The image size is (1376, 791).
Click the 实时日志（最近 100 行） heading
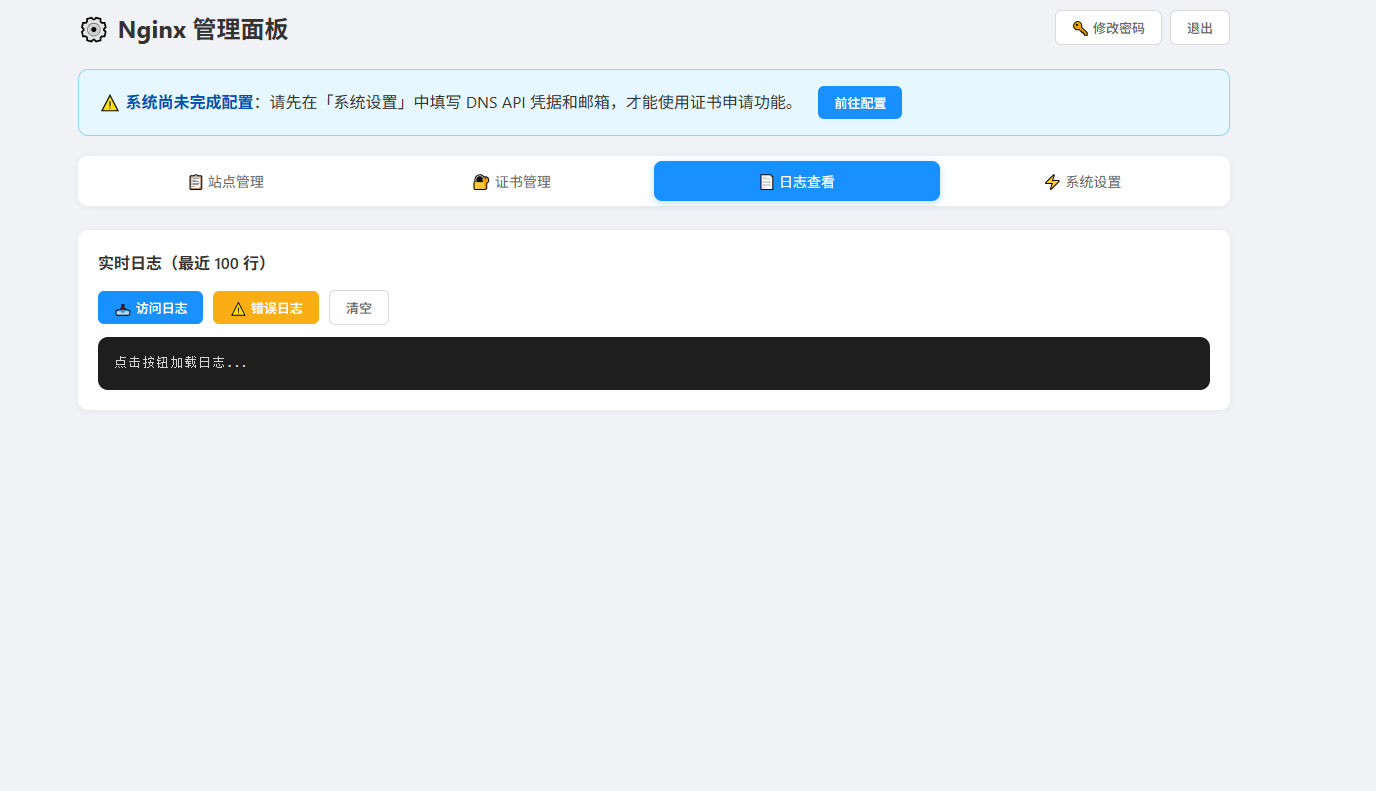pyautogui.click(x=183, y=263)
